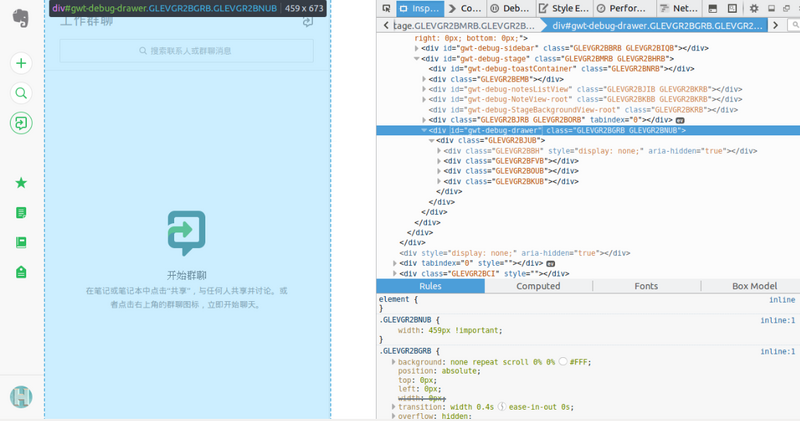Switch to Style Editor tab
800x421 pixels.
[564, 8]
